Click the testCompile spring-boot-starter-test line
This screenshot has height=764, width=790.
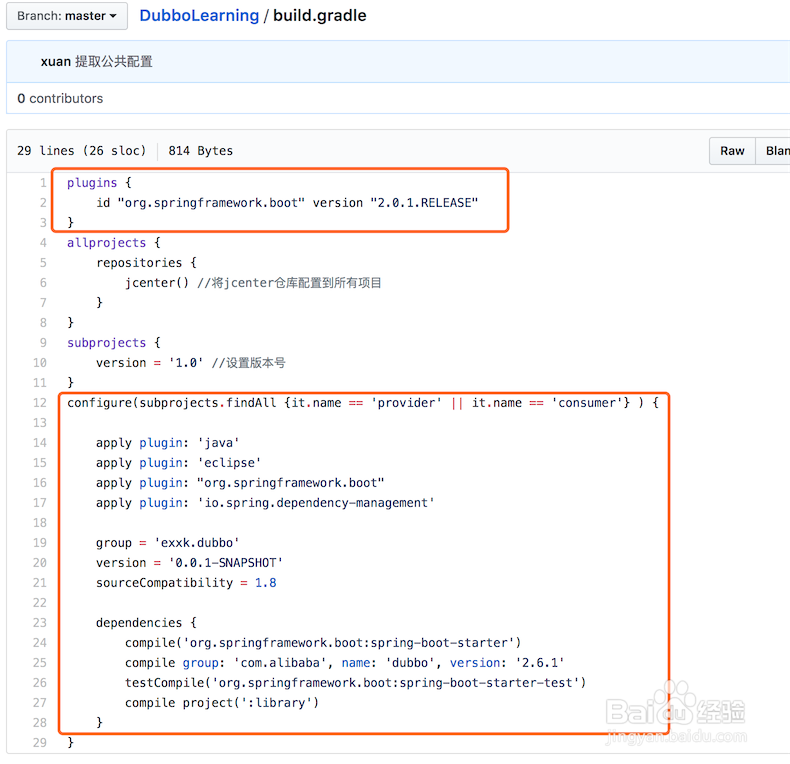(356, 683)
